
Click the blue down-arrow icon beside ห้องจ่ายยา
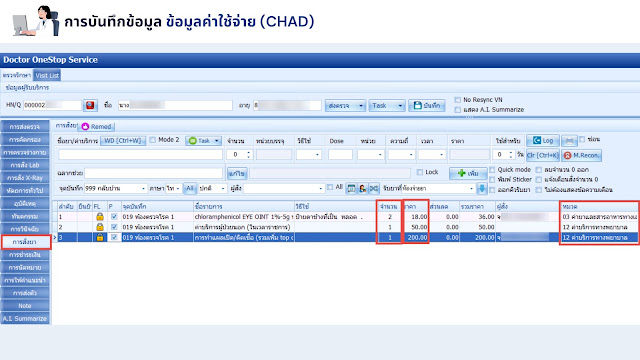pos(482,188)
